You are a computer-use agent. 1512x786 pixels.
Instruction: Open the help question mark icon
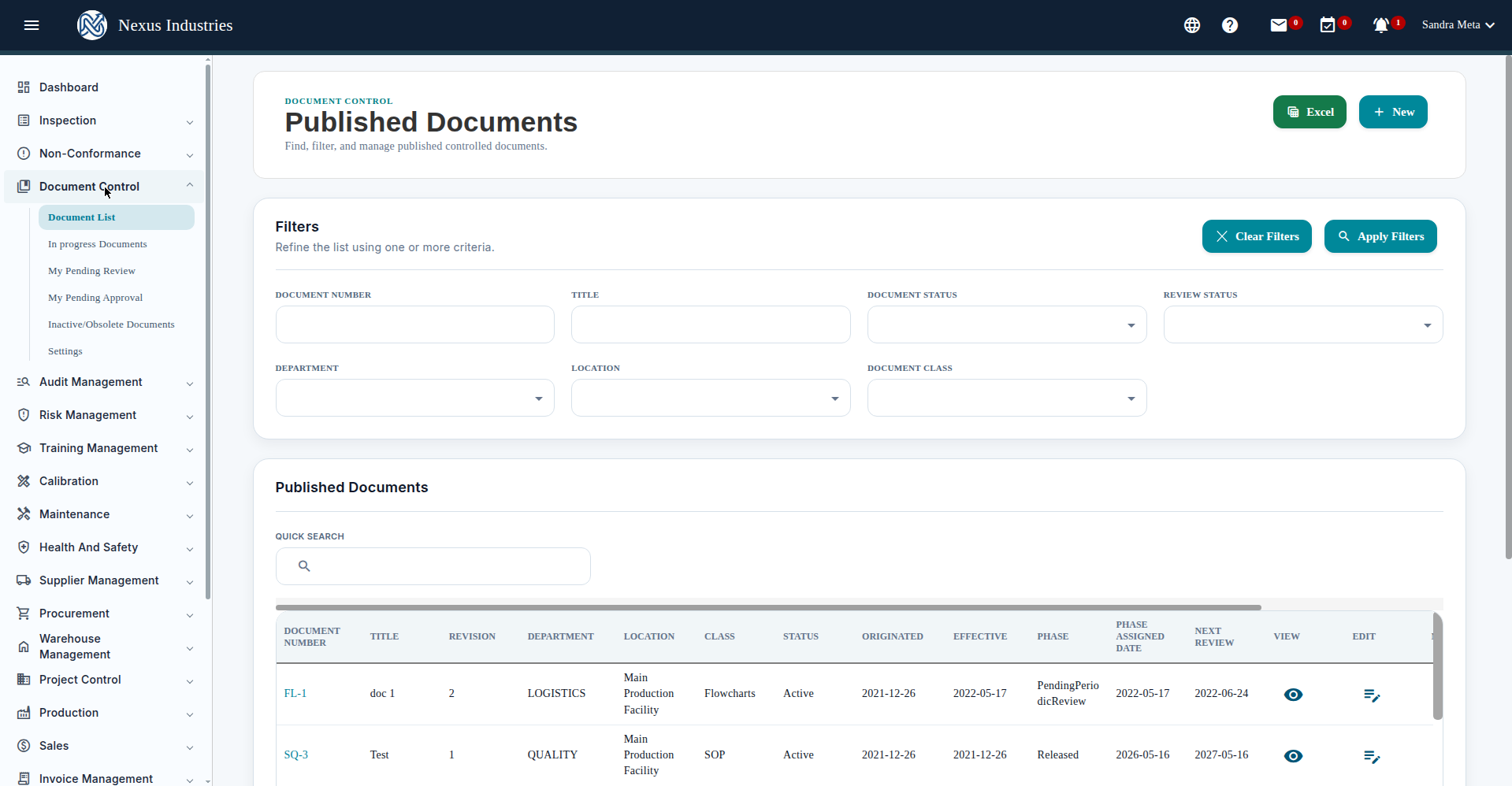pyautogui.click(x=1230, y=25)
